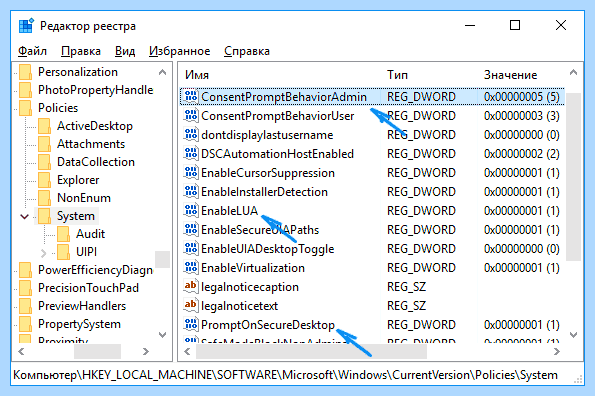Select the ConsentPromptBehaviorUser value name
This screenshot has width=595, height=396.
[x=277, y=116]
